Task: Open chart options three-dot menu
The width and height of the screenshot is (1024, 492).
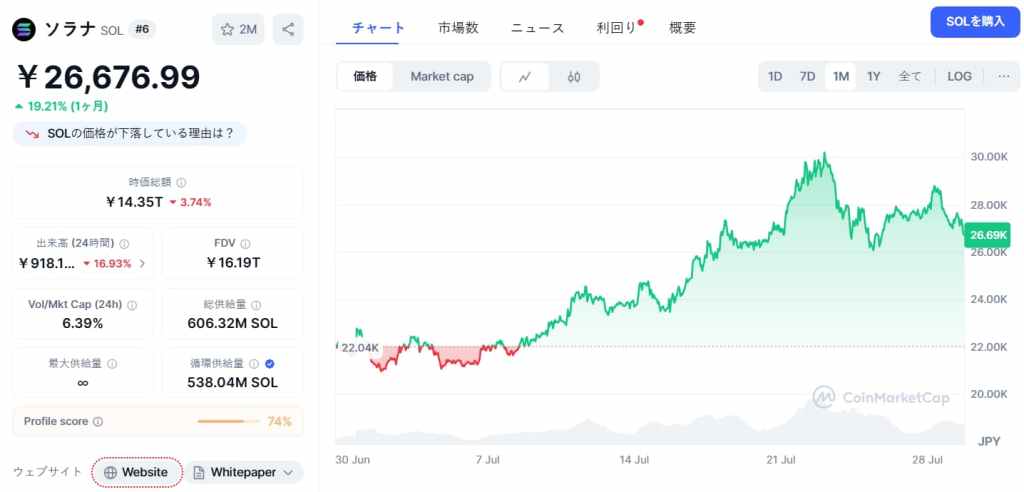Action: coord(1004,76)
